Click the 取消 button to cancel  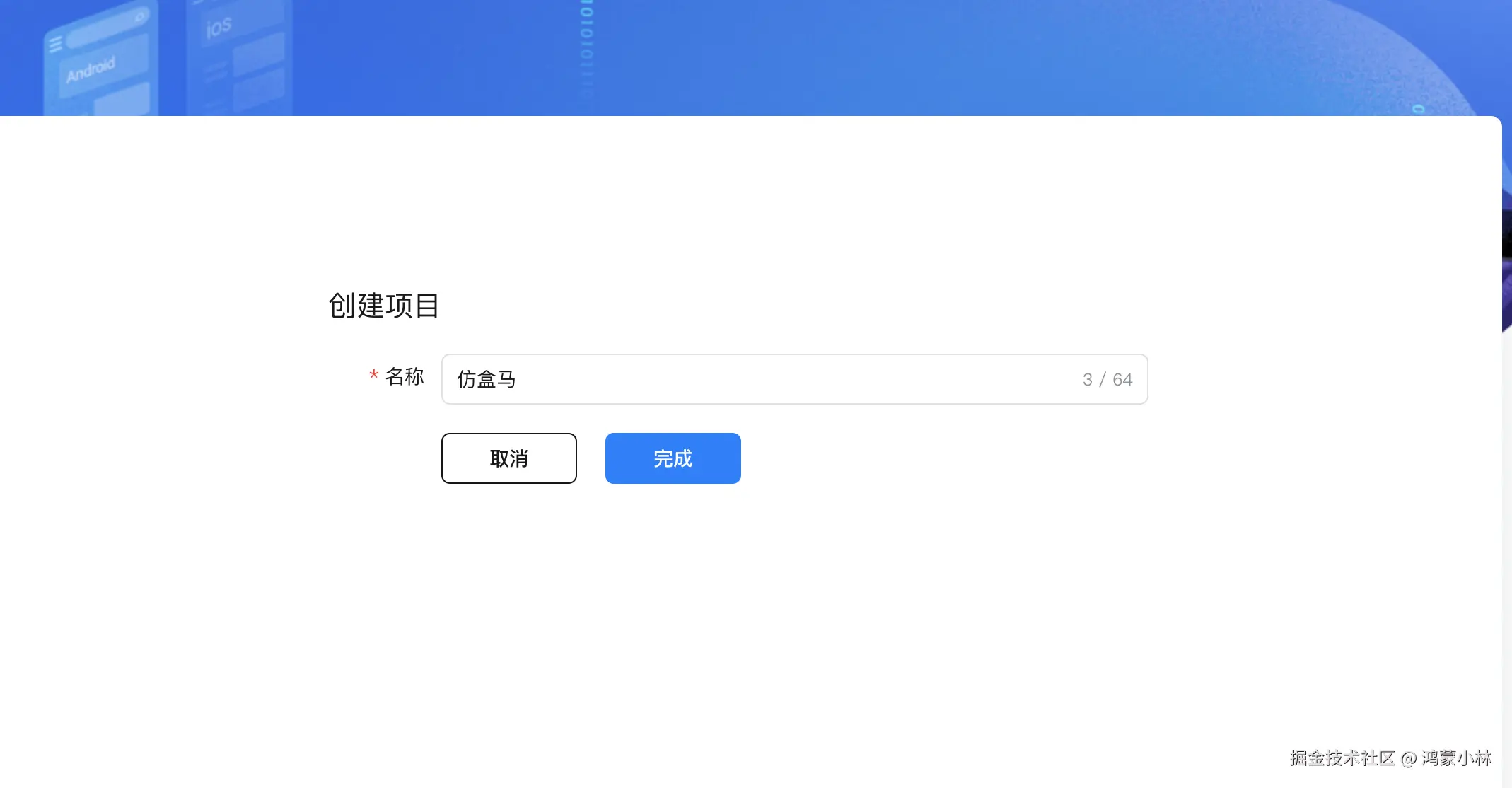click(508, 458)
